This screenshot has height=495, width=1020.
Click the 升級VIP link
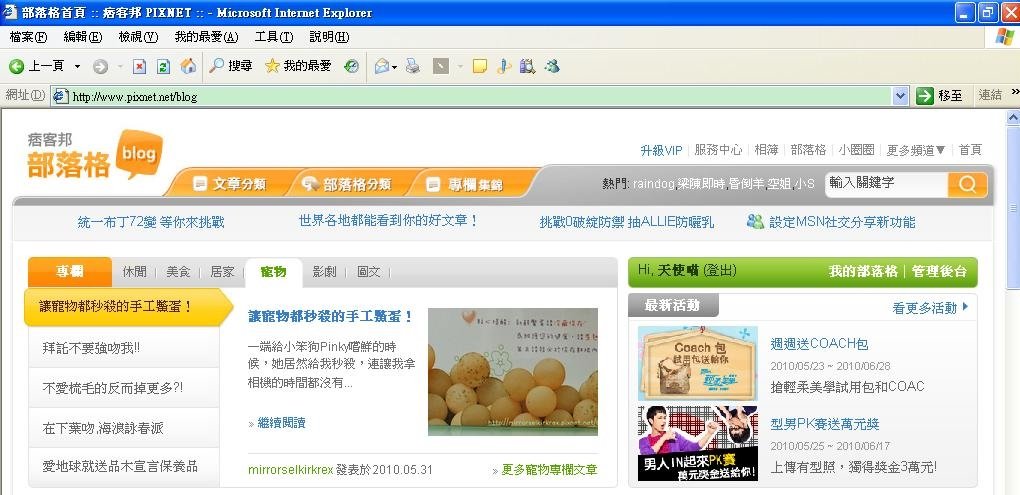point(661,150)
